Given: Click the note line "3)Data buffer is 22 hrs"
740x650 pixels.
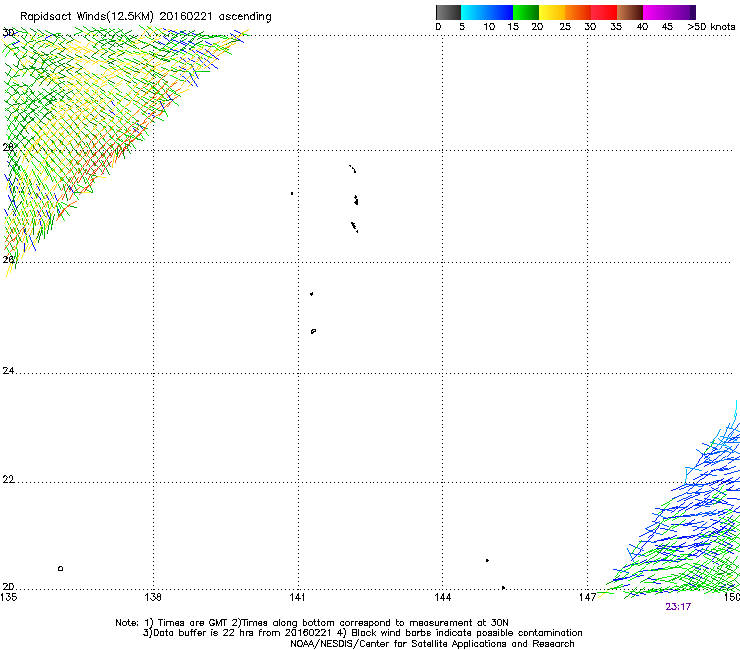Looking at the screenshot, I should [x=362, y=633].
